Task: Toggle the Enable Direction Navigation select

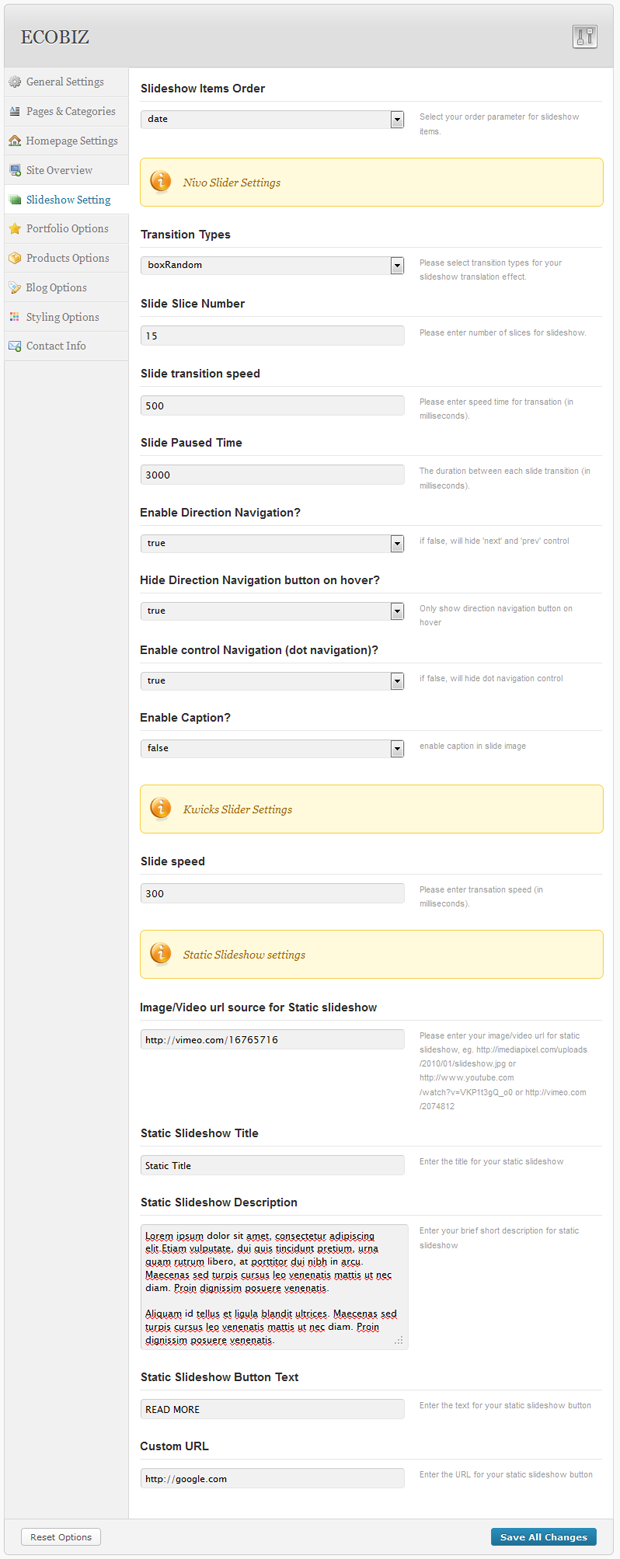Action: pyautogui.click(x=272, y=543)
